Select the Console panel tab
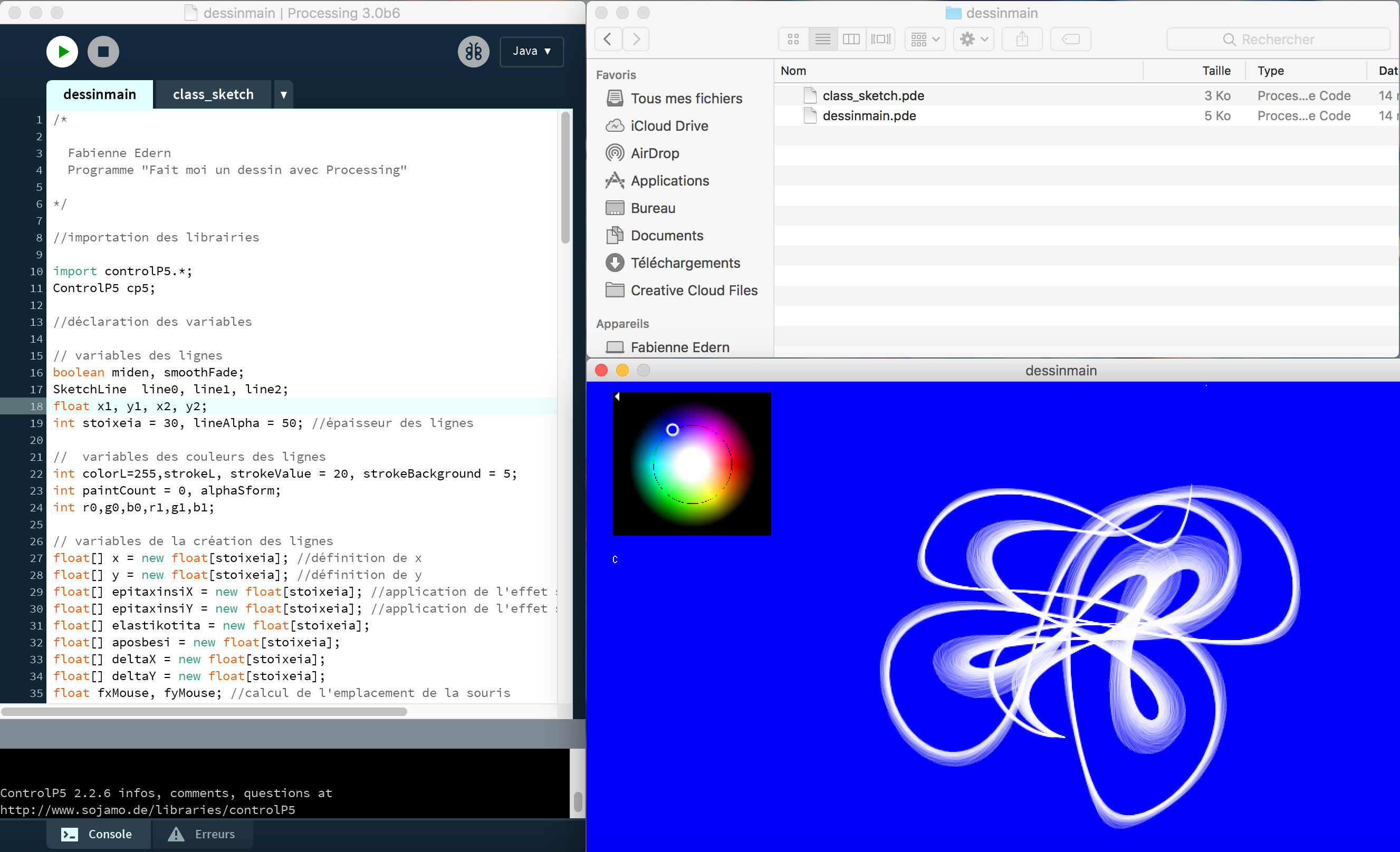 [98, 834]
